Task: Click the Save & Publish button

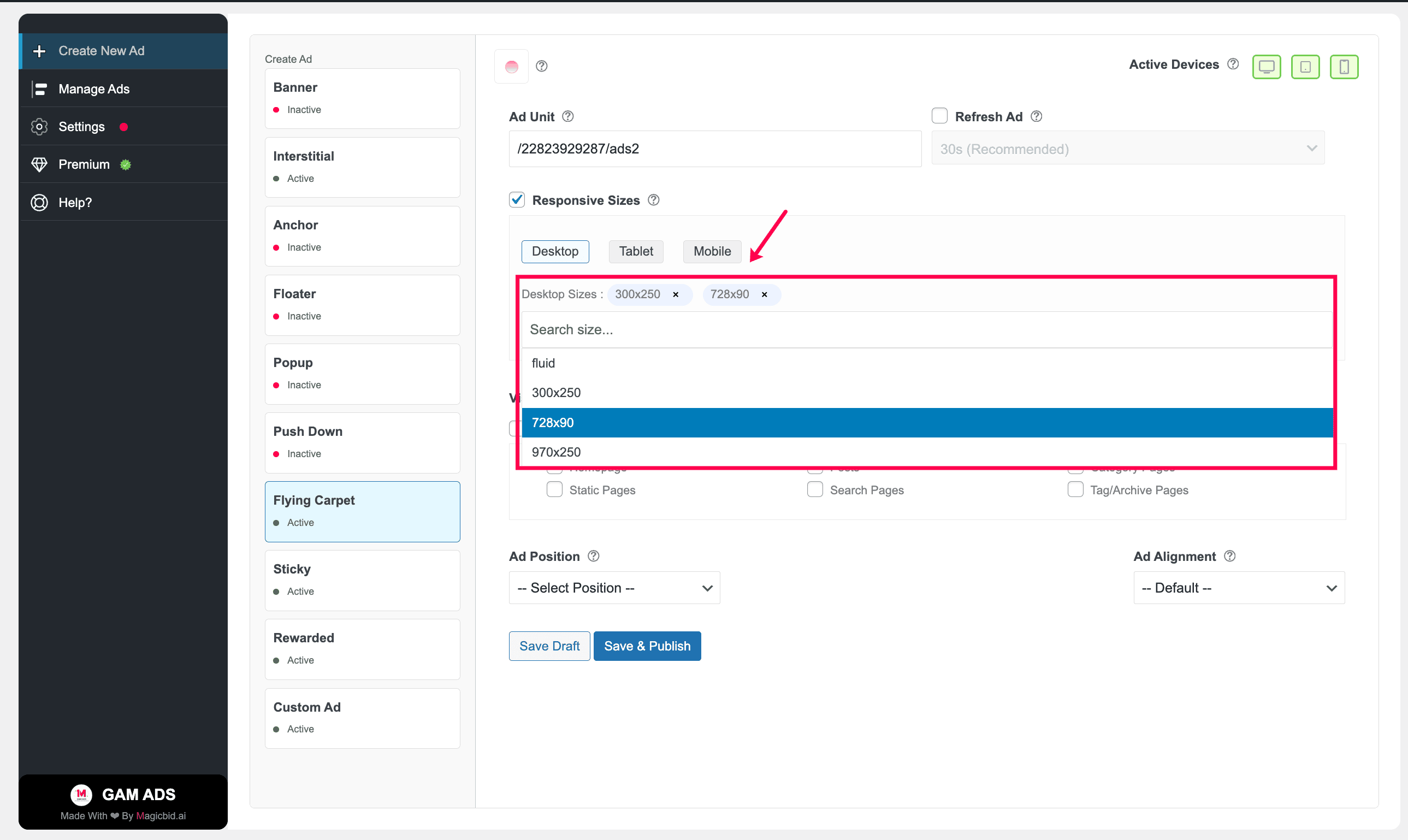Action: click(x=647, y=647)
